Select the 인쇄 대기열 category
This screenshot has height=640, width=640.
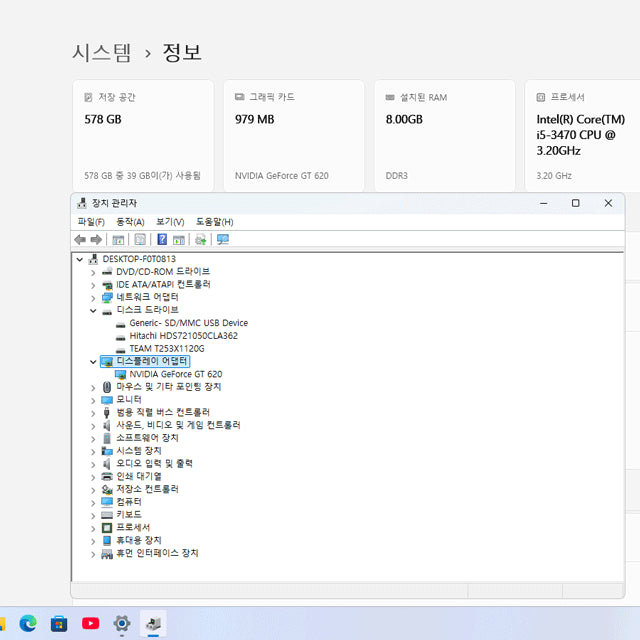[139, 476]
